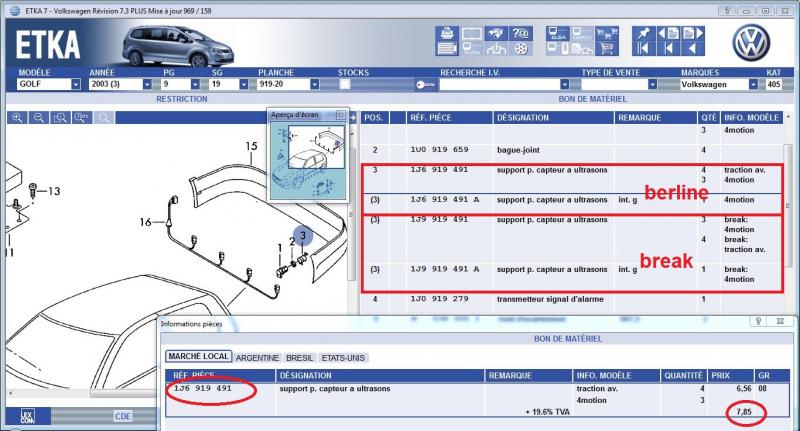
Task: Open the MODÈLE dropdown showing GOLF
Action: point(76,84)
